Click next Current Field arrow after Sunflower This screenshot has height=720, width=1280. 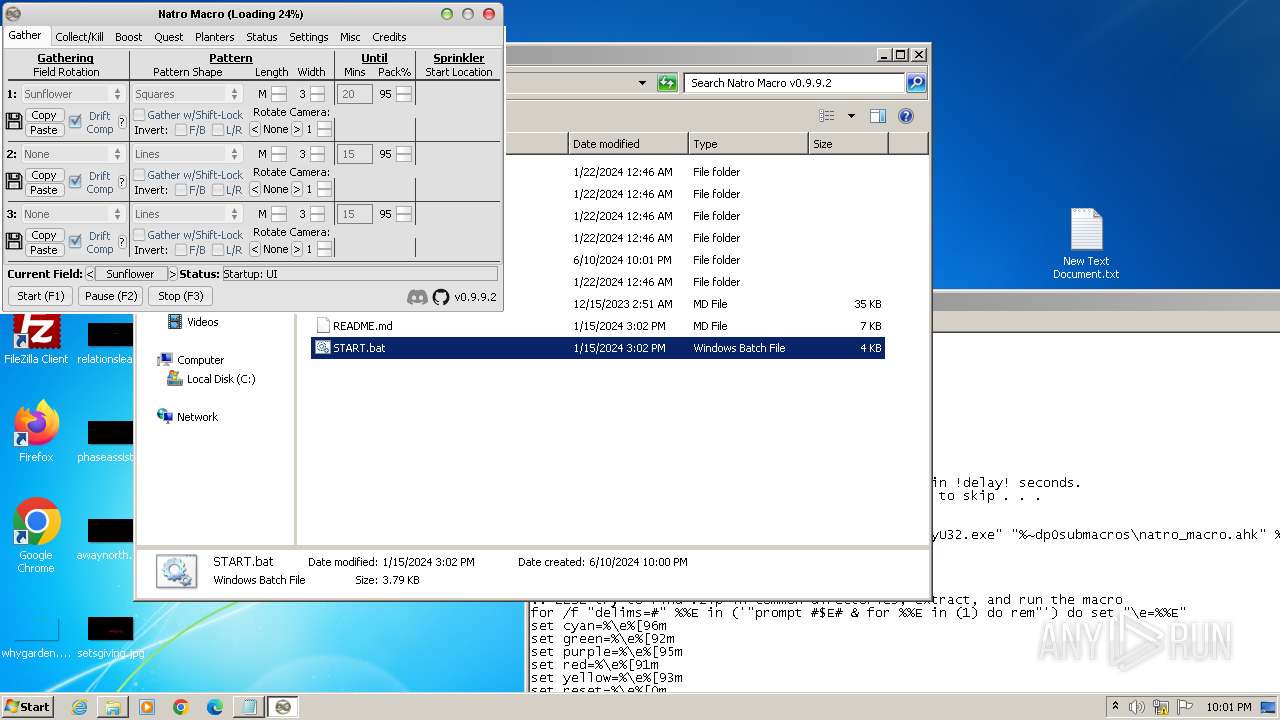click(172, 274)
